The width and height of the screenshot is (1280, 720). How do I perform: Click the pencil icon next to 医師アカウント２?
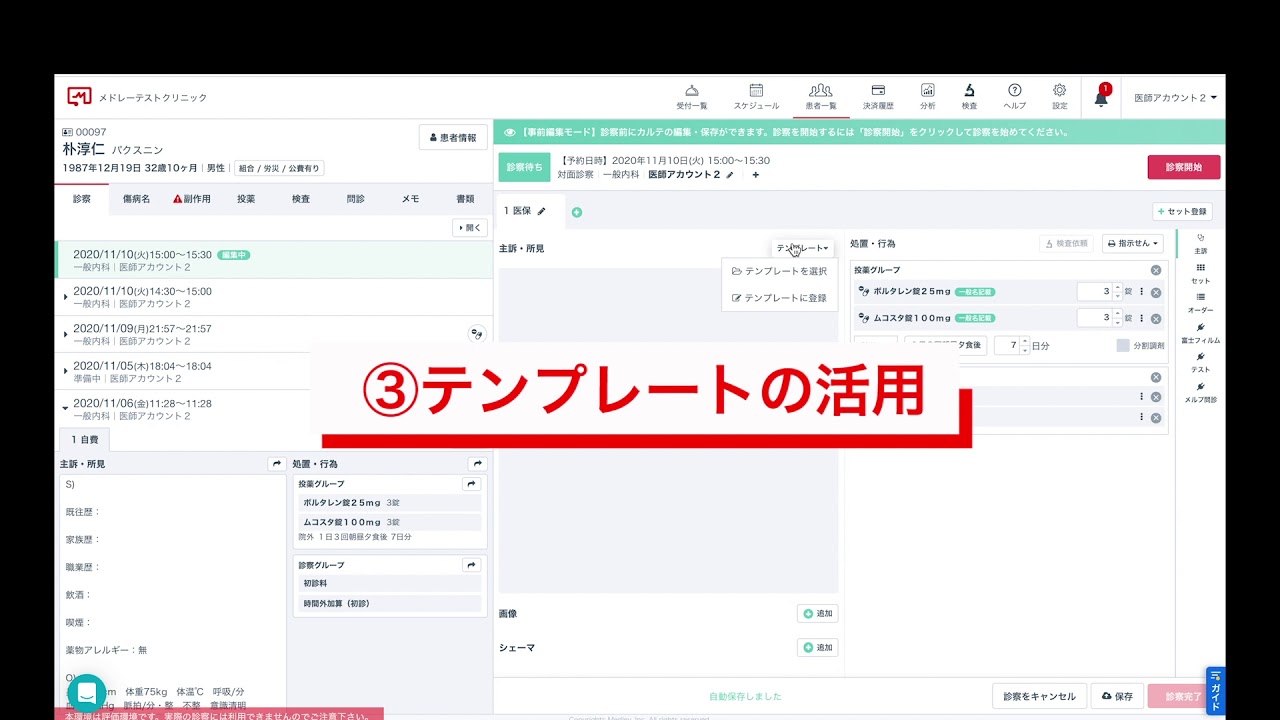pyautogui.click(x=730, y=175)
